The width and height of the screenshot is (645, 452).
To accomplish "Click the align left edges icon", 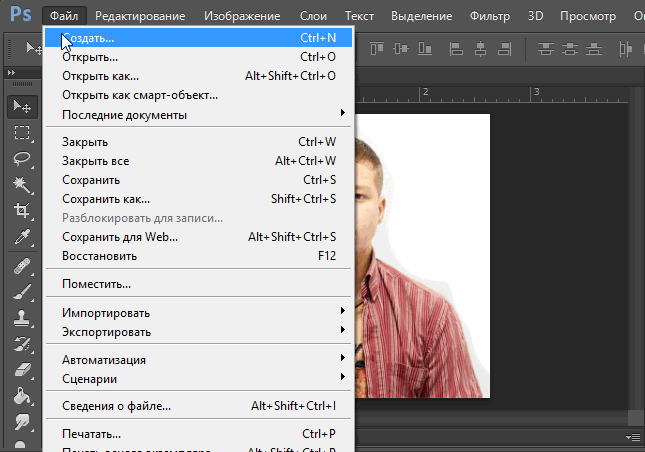I will [456, 47].
